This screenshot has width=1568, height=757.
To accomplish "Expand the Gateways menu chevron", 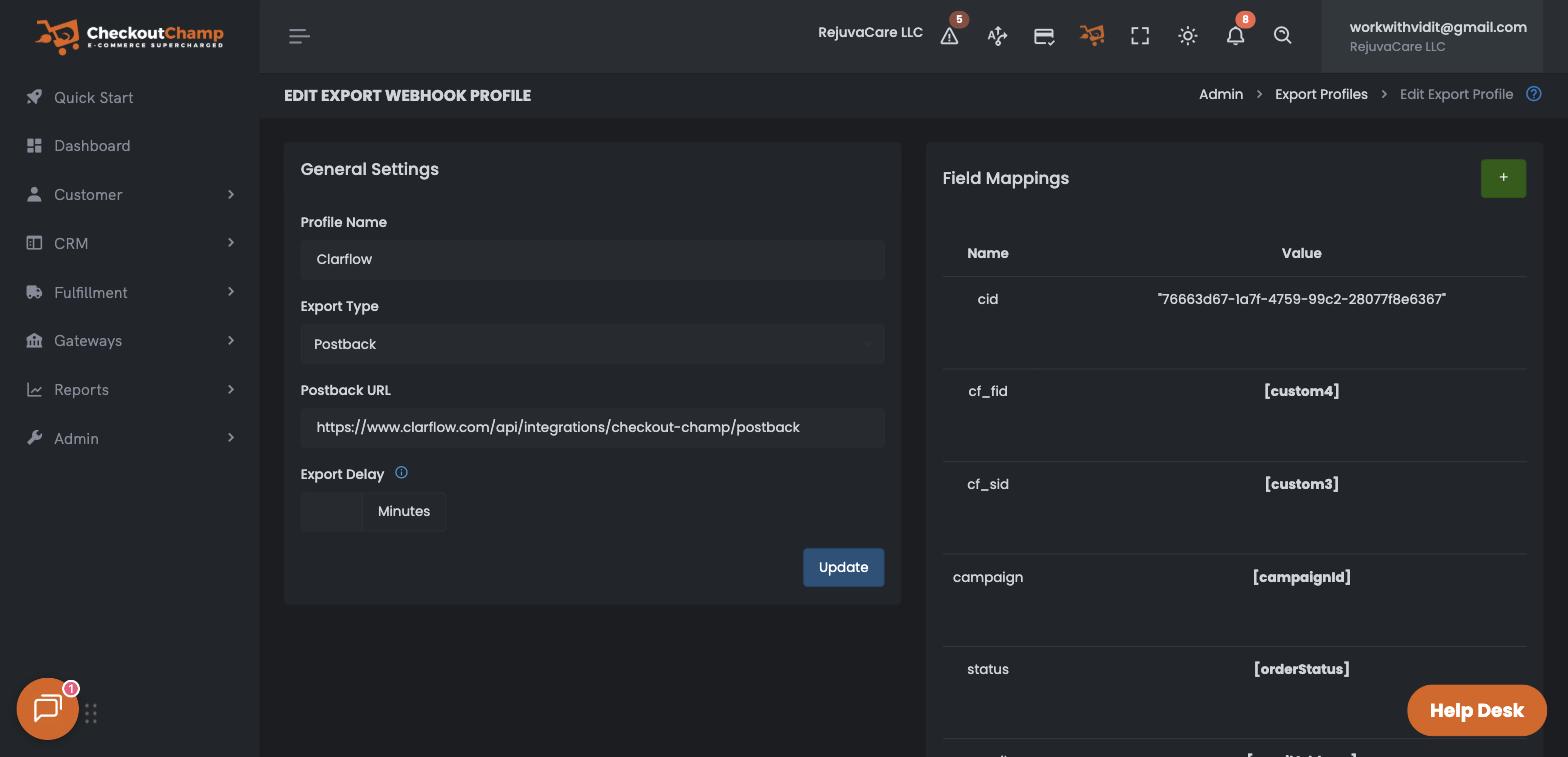I will click(231, 341).
